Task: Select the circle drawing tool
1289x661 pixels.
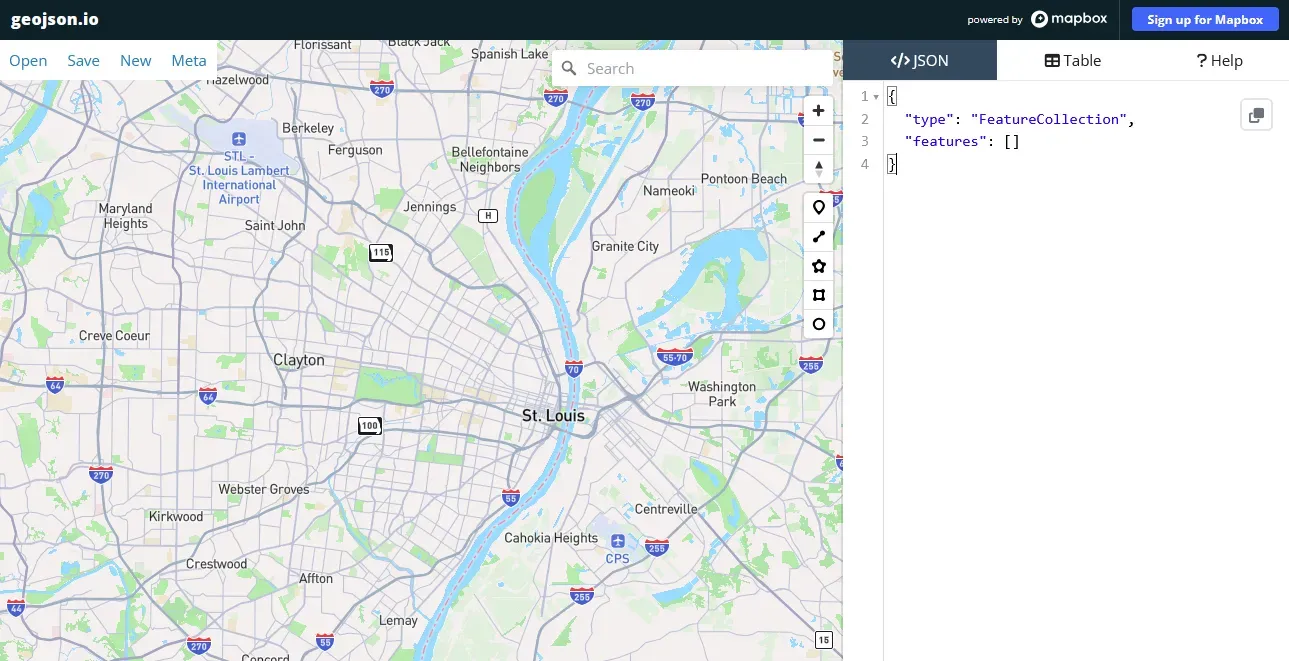Action: (x=818, y=323)
